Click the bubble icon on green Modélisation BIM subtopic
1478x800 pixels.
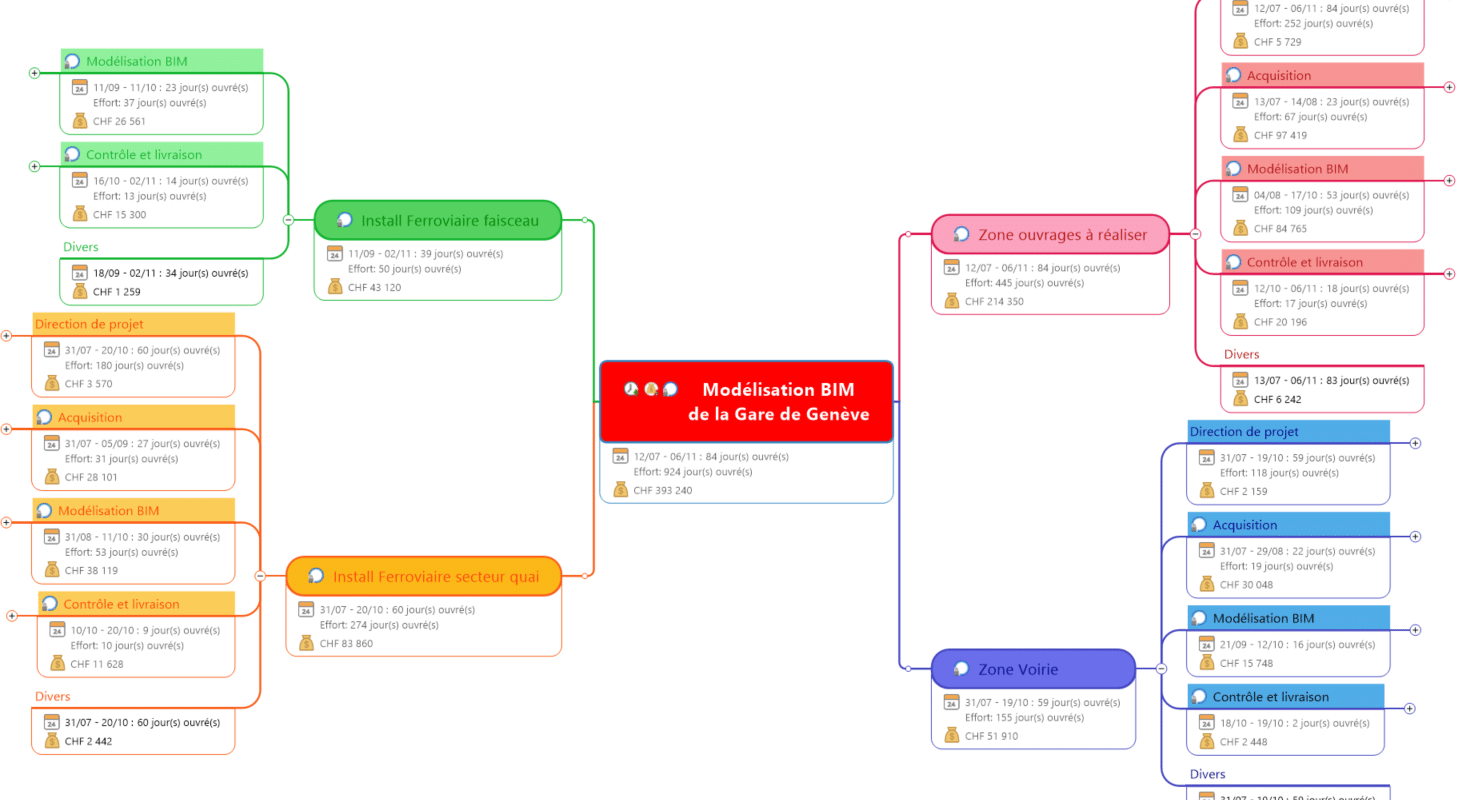tap(73, 61)
